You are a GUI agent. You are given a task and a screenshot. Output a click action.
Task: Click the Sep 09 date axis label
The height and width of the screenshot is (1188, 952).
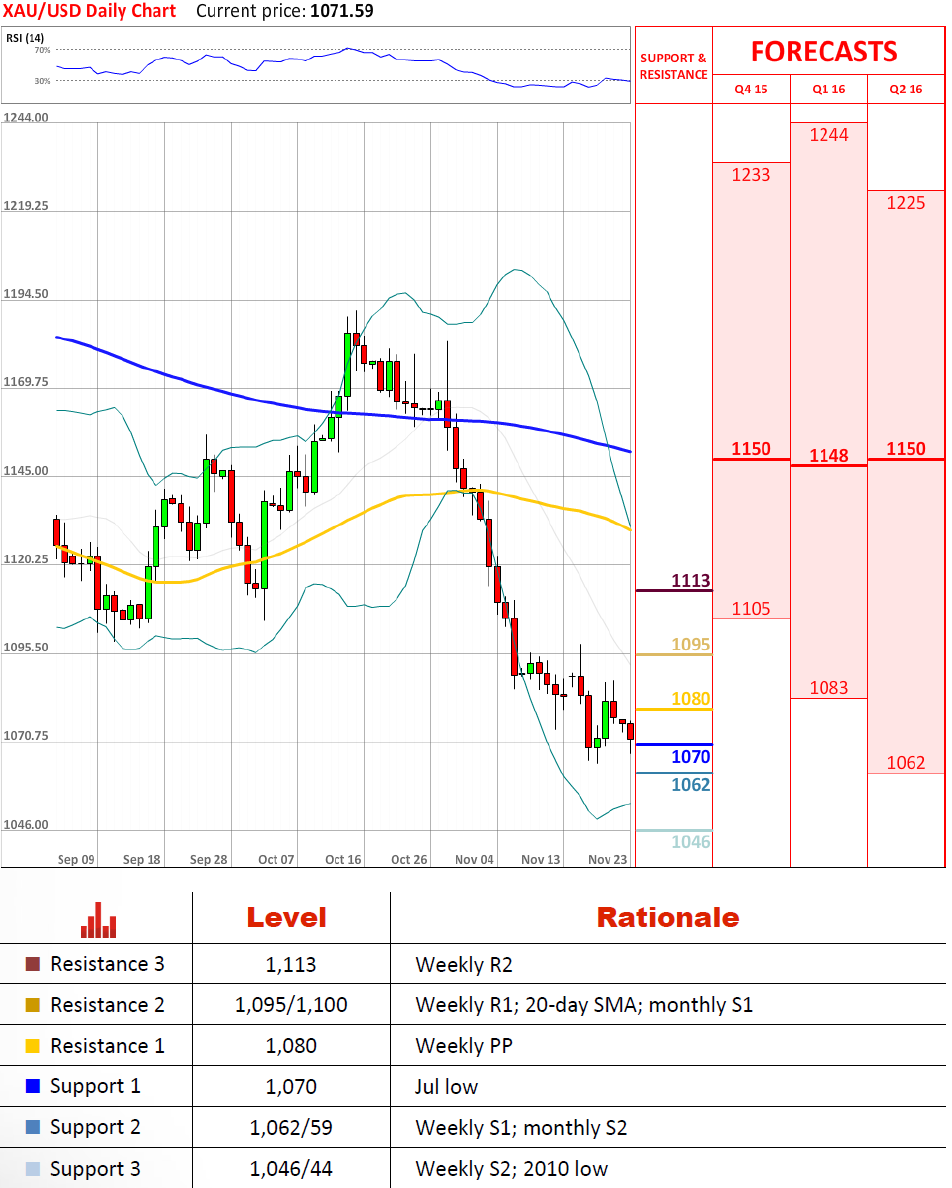[x=76, y=859]
